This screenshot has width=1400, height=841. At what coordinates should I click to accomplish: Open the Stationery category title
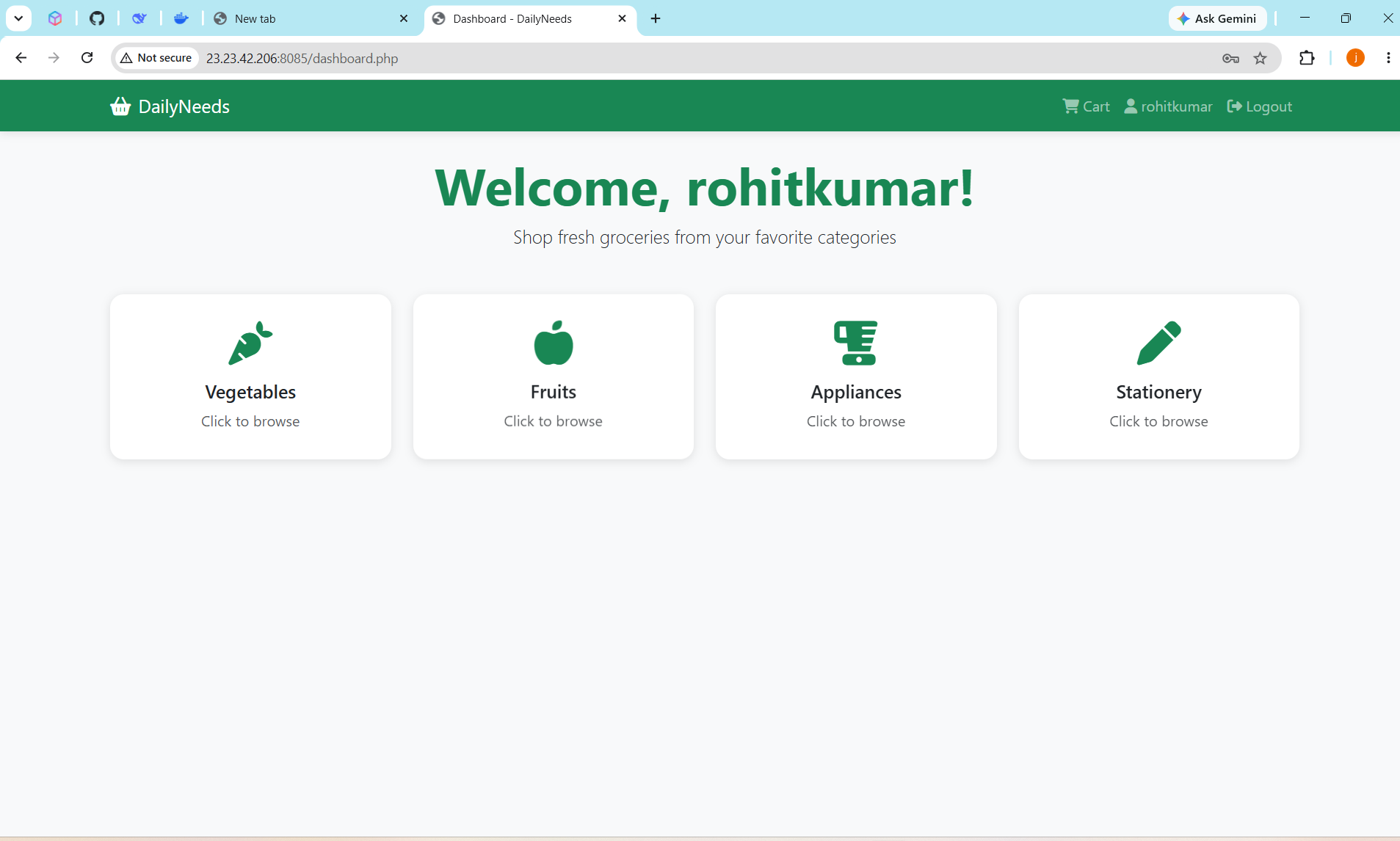1159,392
